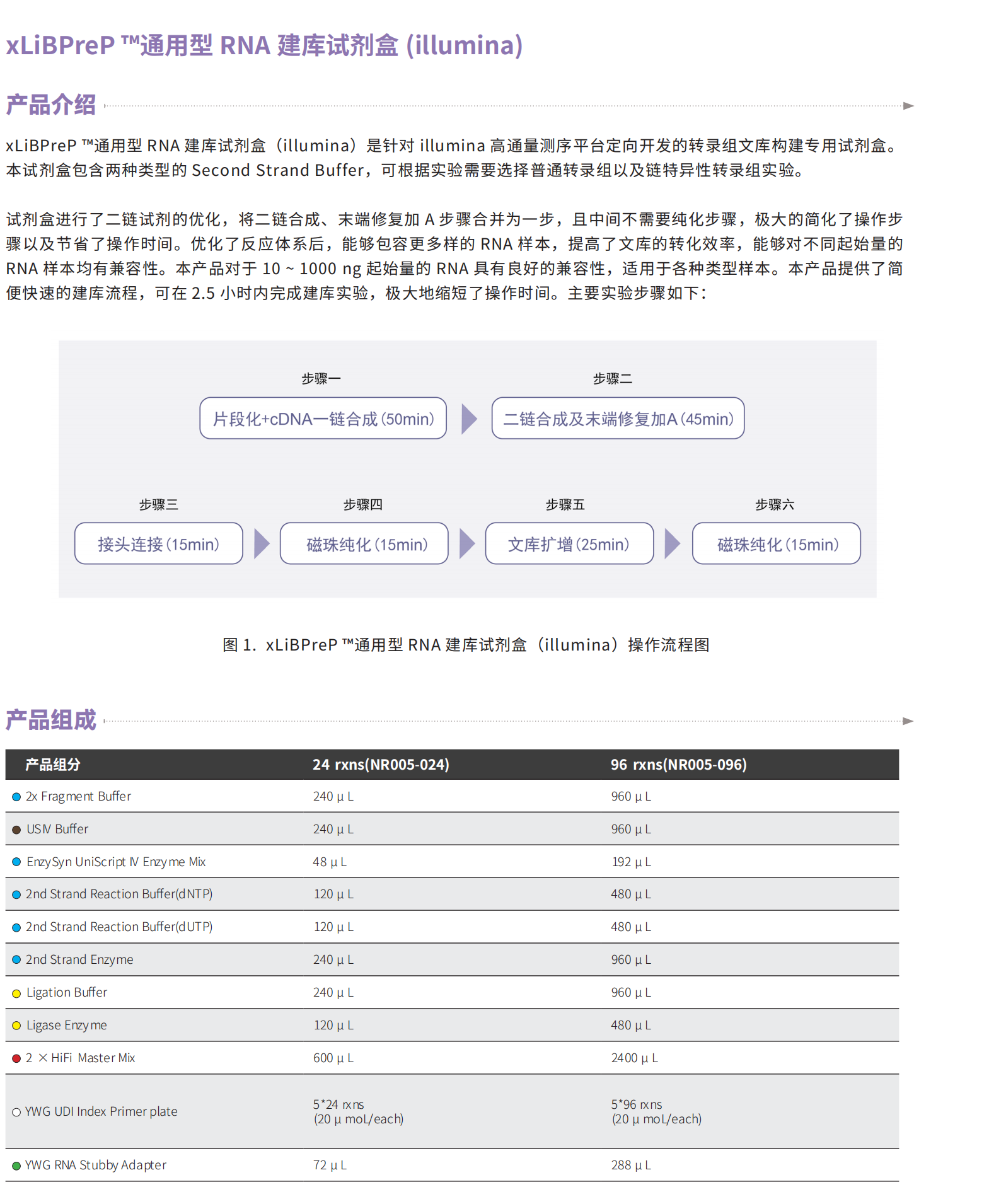Click the 96 rxns(NR005-096) column header
The width and height of the screenshot is (989, 1204).
tap(679, 765)
